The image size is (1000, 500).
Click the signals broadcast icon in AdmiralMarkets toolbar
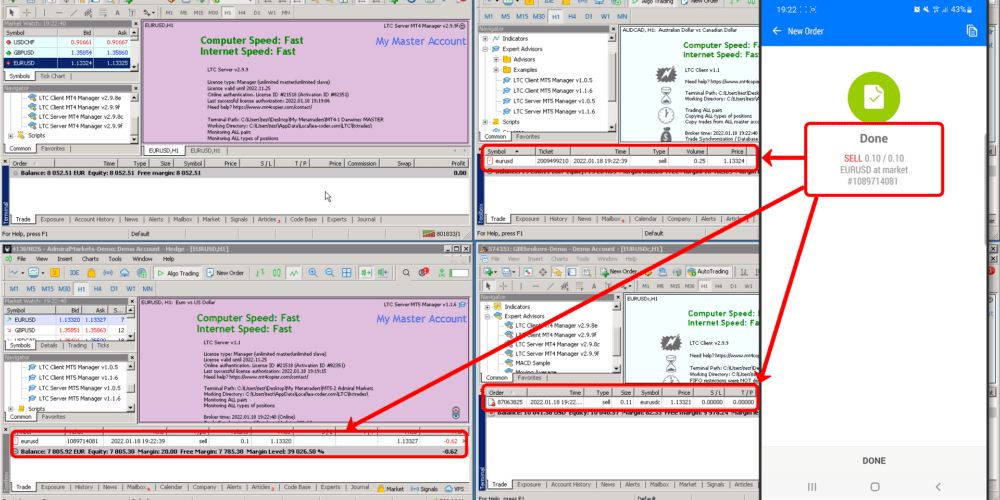tap(108, 273)
